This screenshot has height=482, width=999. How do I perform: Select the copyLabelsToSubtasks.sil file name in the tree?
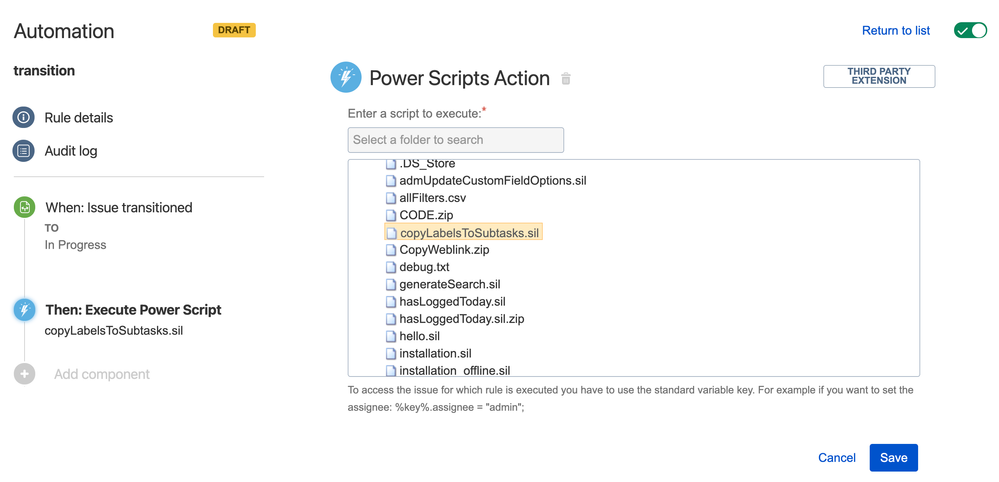(470, 233)
